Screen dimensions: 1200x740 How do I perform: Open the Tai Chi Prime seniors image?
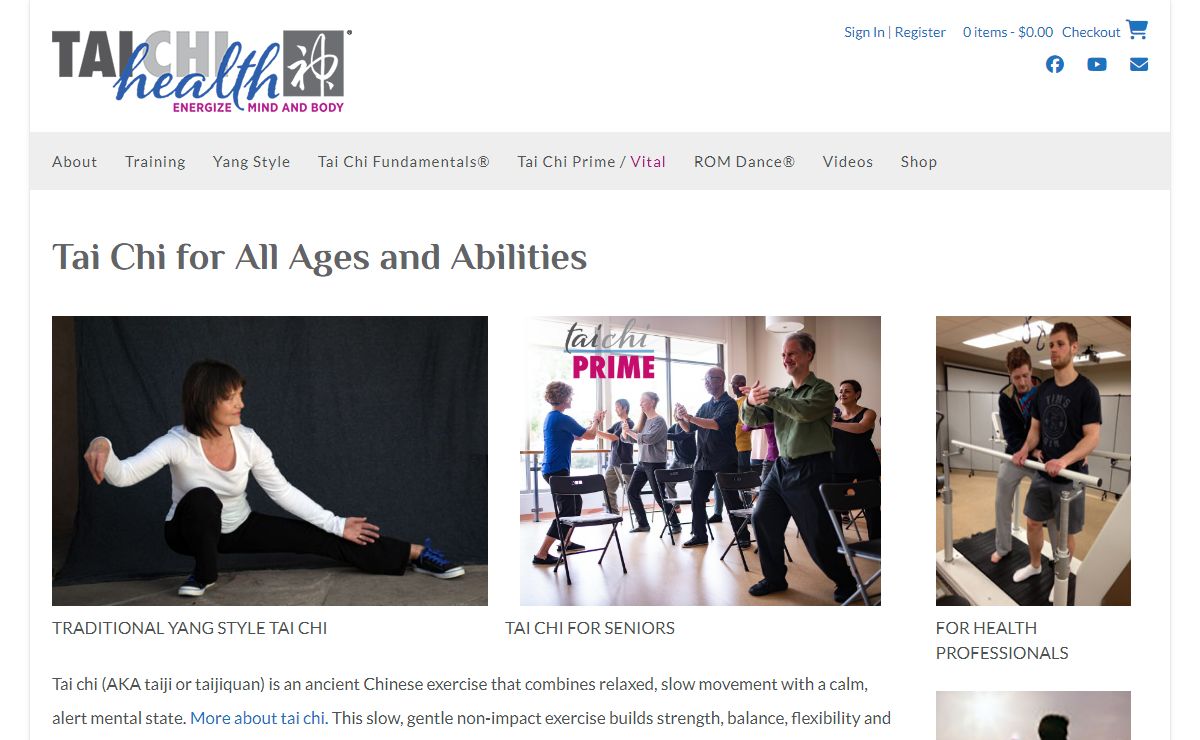tap(700, 461)
